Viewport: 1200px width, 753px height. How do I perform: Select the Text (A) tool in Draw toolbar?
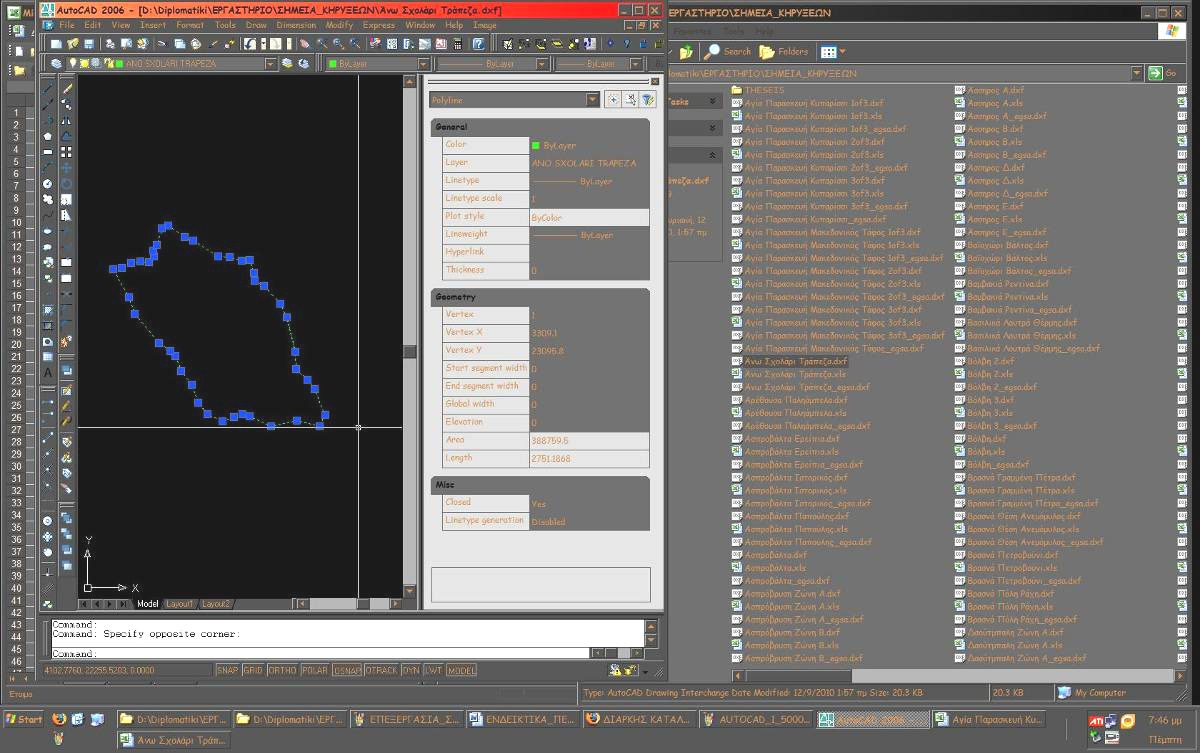point(48,372)
